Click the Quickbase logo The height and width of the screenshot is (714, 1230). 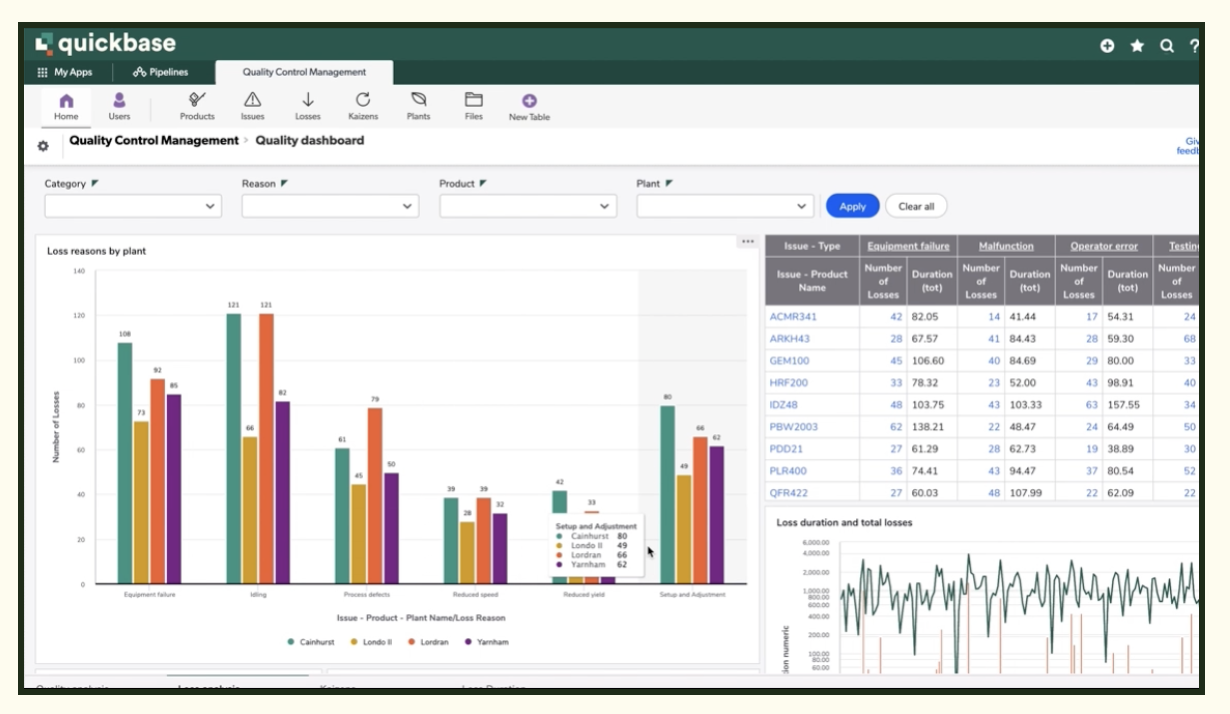coord(106,43)
